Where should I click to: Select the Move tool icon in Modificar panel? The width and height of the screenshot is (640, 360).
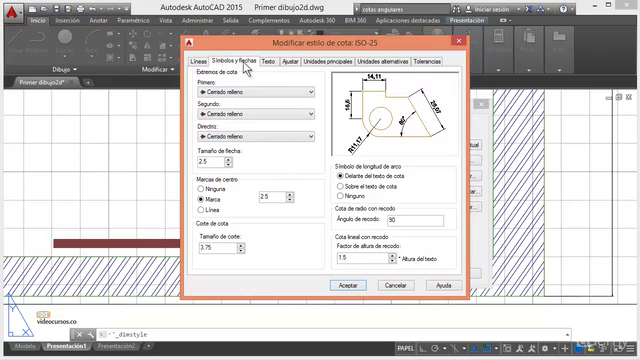click(133, 34)
